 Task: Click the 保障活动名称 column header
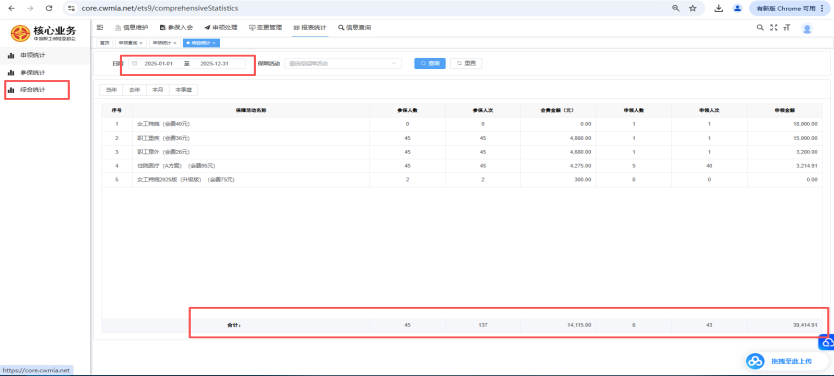[251, 110]
